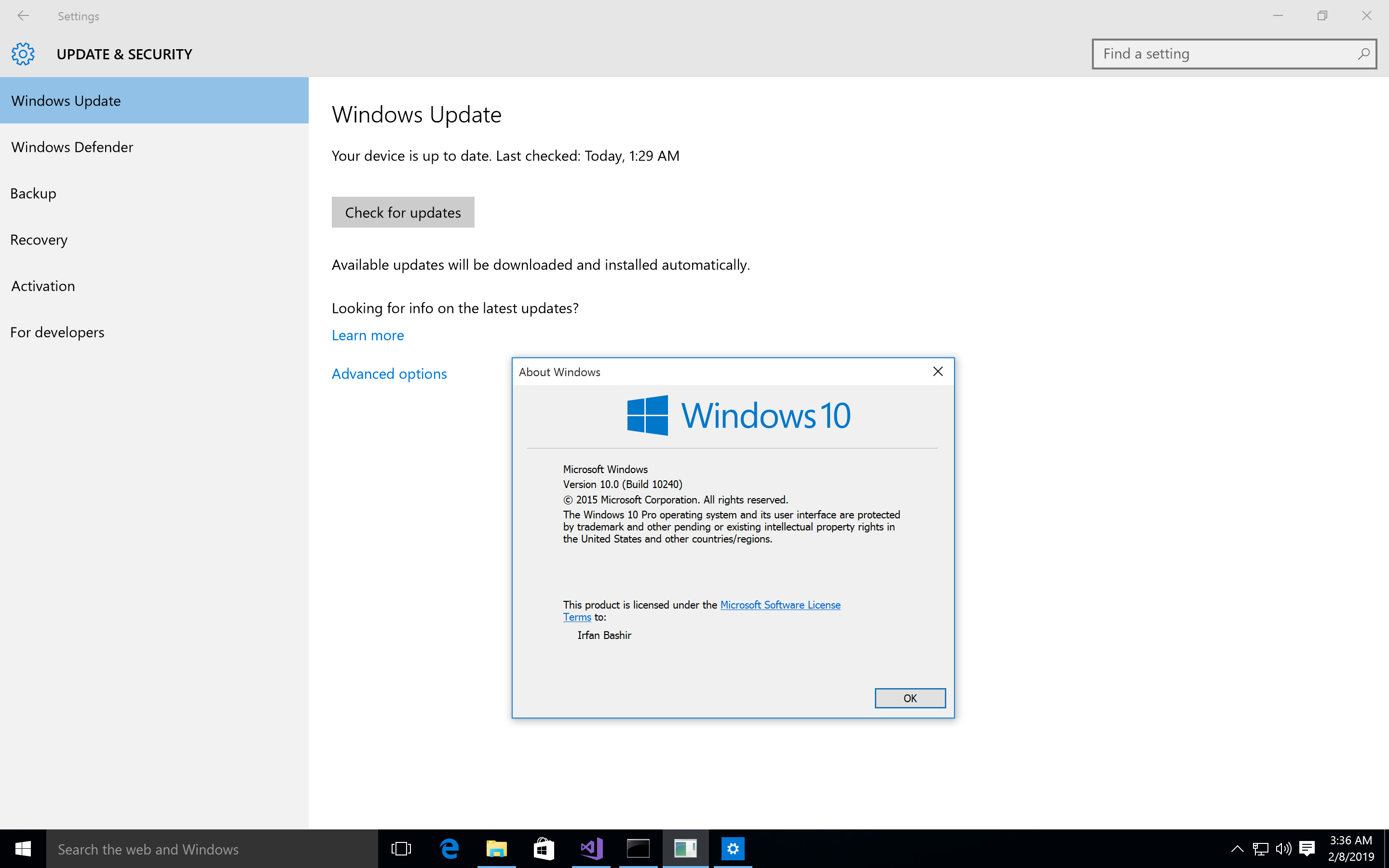This screenshot has height=868, width=1389.
Task: Switch to the winver taskbar window
Action: (685, 849)
